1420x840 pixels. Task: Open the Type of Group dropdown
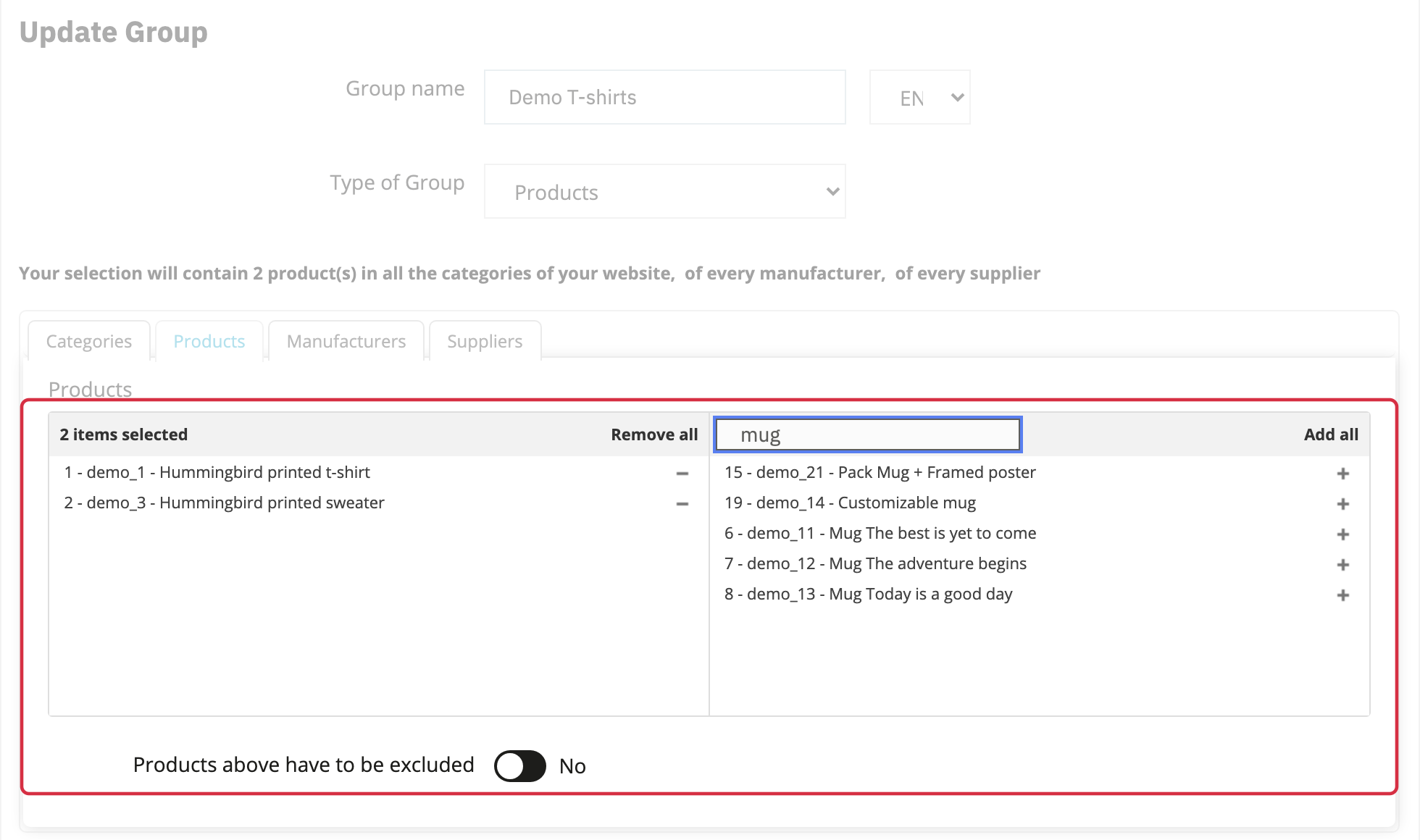(x=664, y=191)
